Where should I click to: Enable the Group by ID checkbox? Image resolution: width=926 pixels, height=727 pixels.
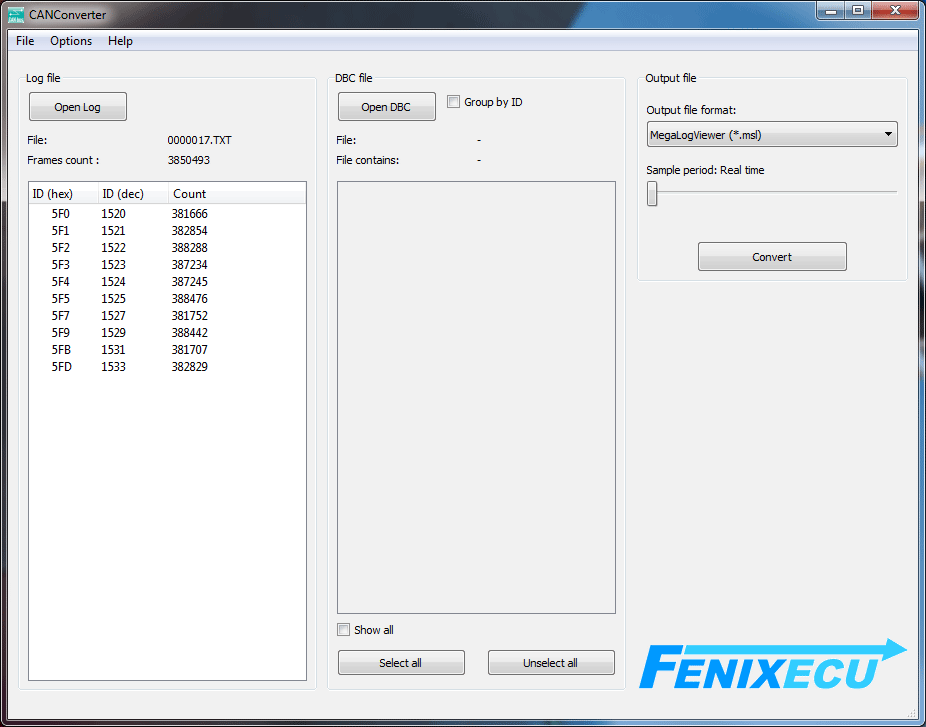454,102
